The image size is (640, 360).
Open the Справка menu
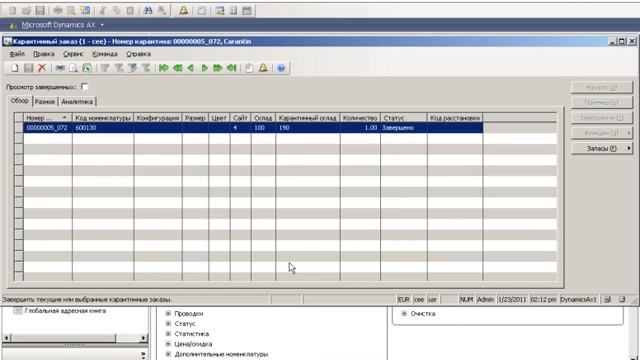[138, 54]
